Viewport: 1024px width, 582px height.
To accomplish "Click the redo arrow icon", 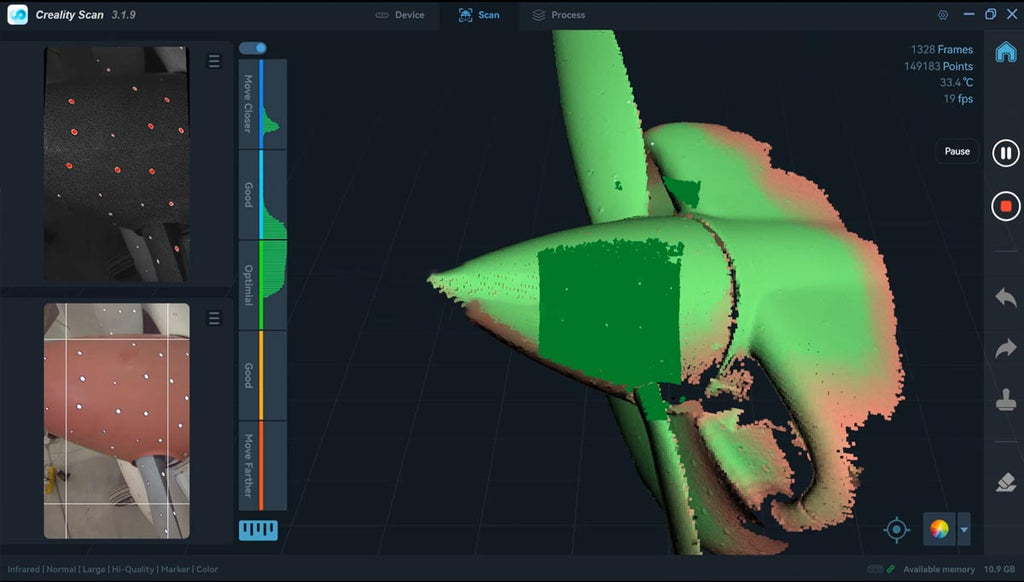I will 1005,348.
